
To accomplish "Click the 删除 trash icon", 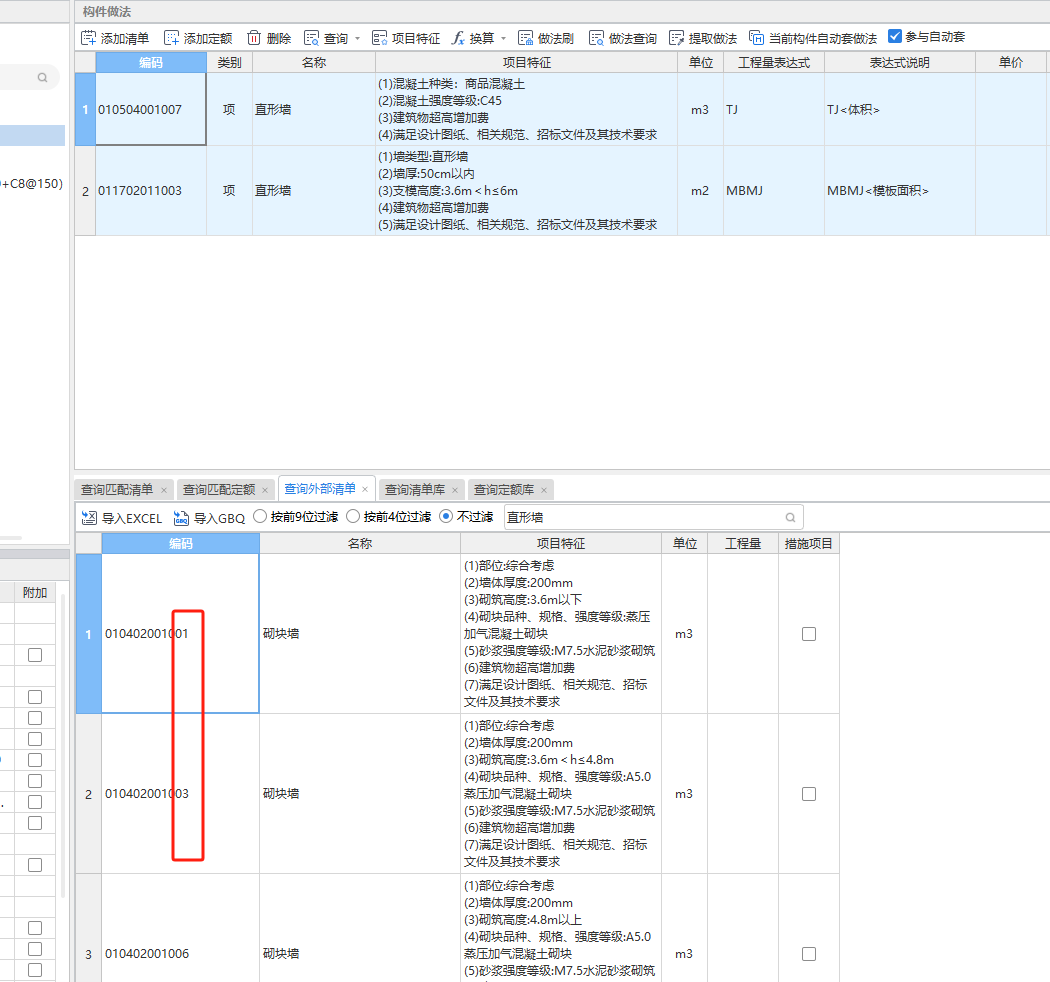I will 254,38.
